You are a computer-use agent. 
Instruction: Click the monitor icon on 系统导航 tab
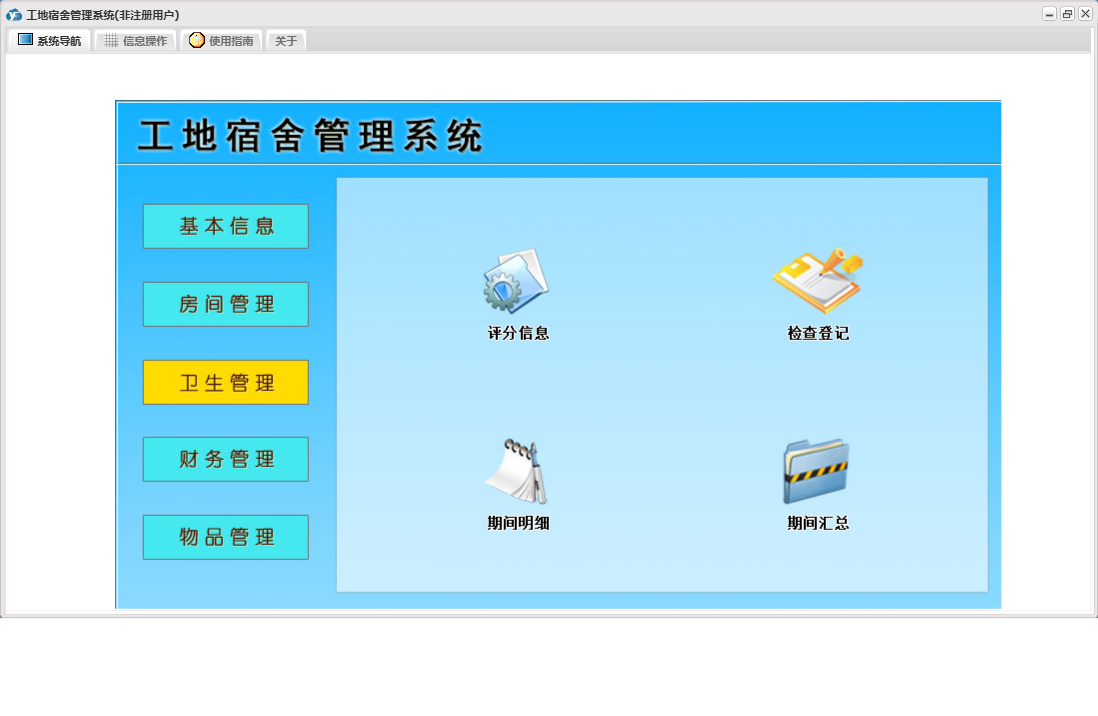click(25, 40)
